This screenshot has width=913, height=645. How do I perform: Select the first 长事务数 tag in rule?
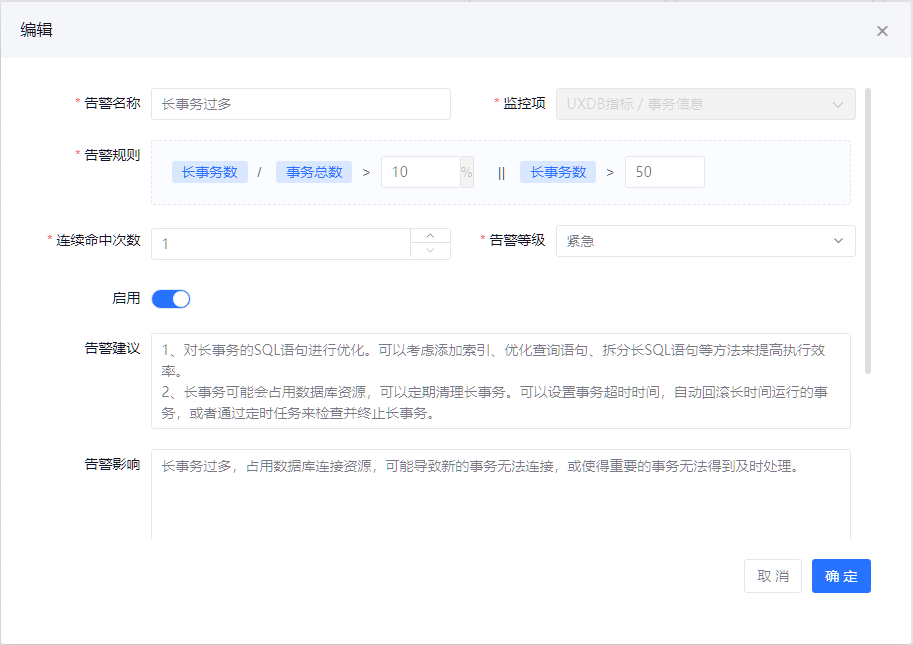[x=209, y=172]
